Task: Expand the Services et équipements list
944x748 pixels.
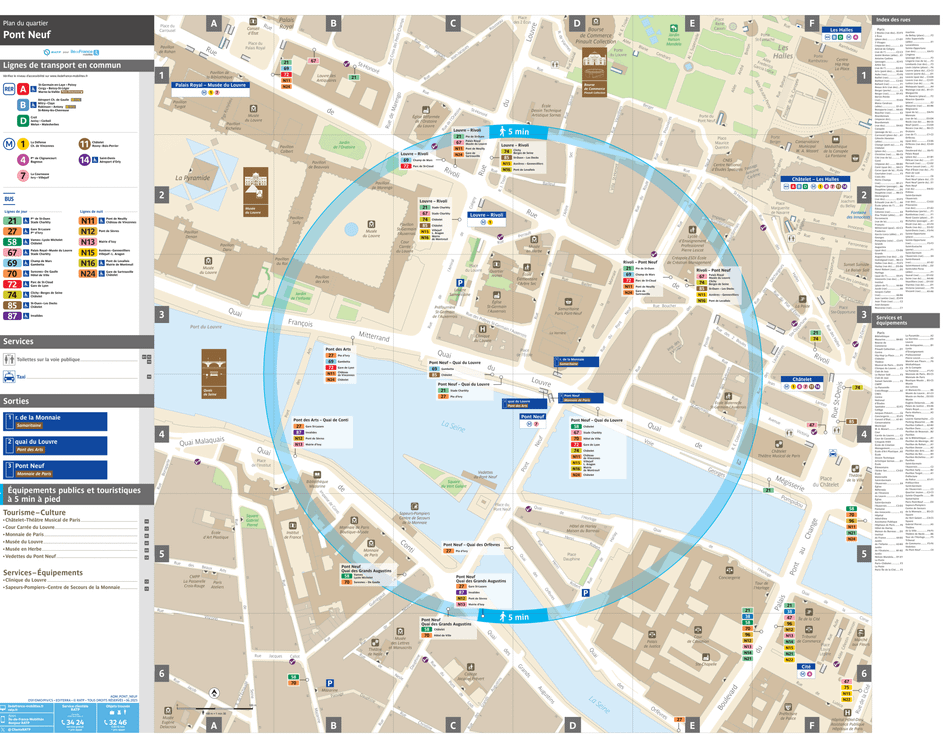Action: tap(891, 319)
